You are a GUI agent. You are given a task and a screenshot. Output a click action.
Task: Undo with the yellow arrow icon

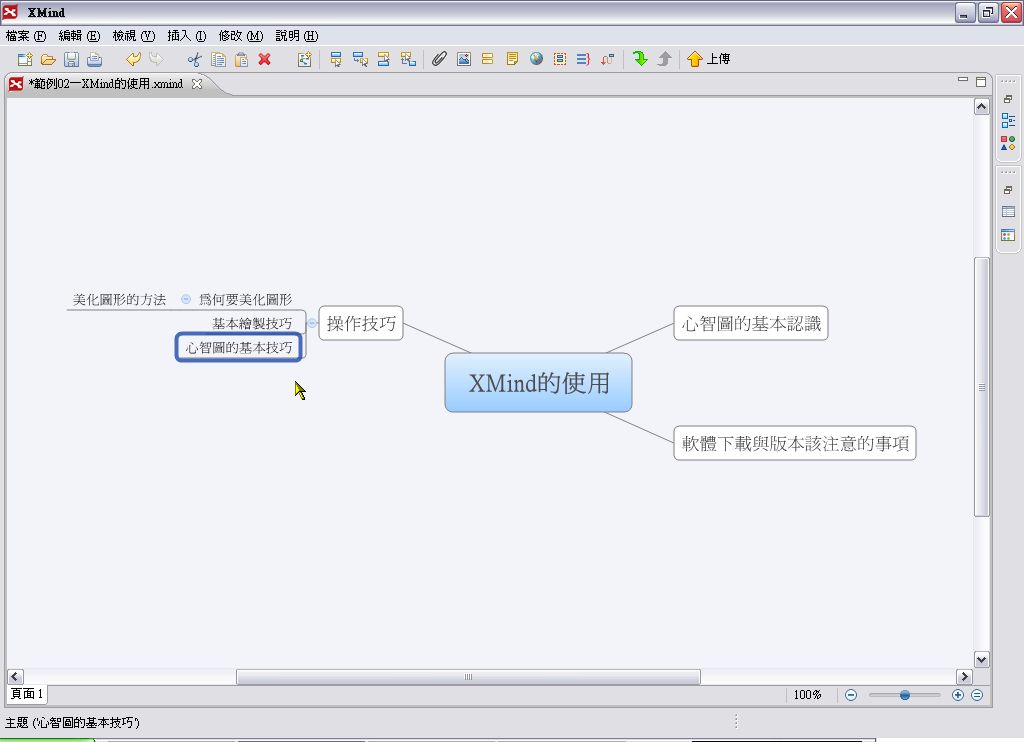point(133,59)
